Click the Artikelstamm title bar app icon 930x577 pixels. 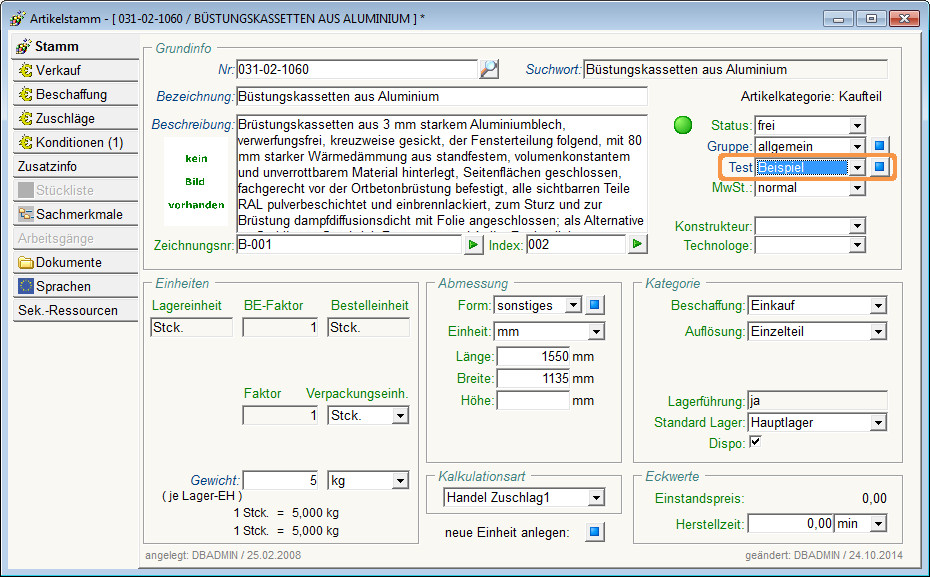tap(18, 18)
